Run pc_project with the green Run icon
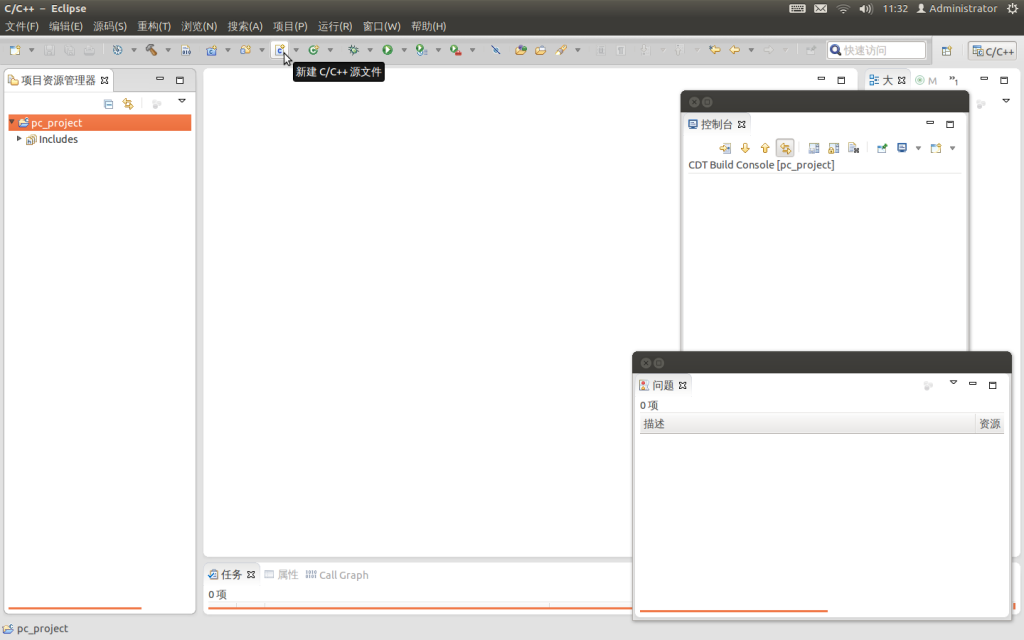Viewport: 1024px width, 640px height. [x=388, y=49]
